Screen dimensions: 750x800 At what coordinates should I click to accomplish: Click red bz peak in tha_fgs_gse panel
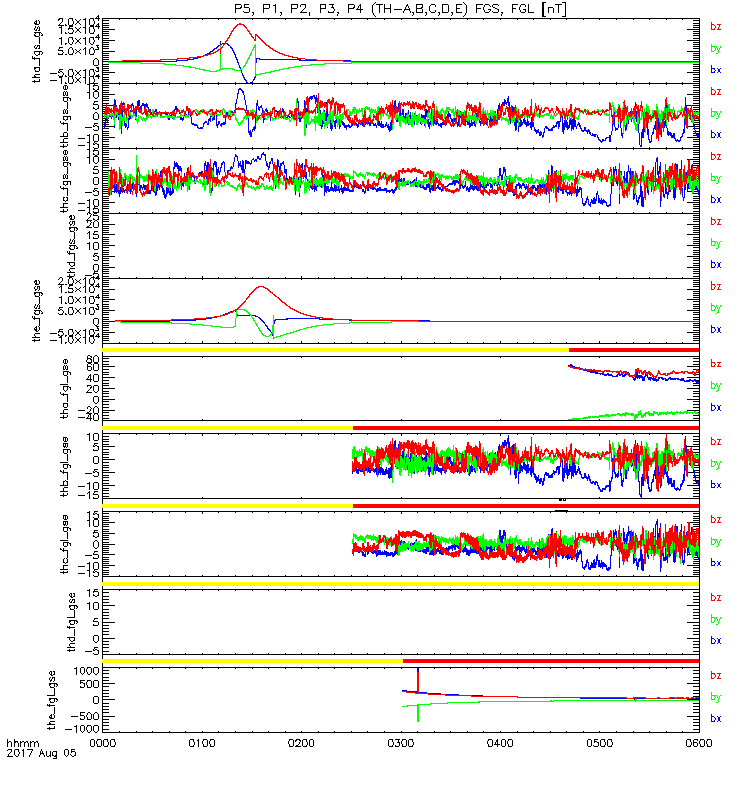click(240, 24)
